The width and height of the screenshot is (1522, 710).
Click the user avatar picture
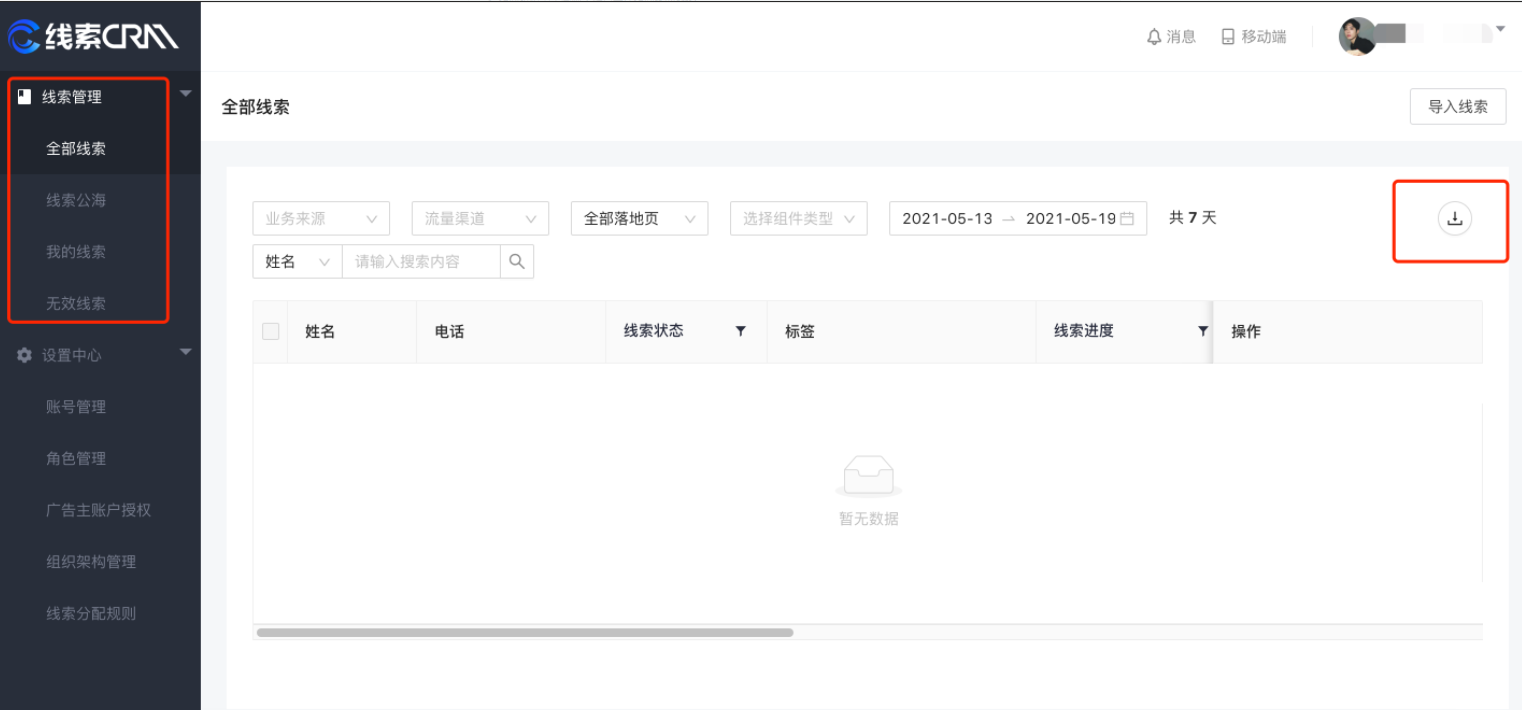tap(1357, 37)
